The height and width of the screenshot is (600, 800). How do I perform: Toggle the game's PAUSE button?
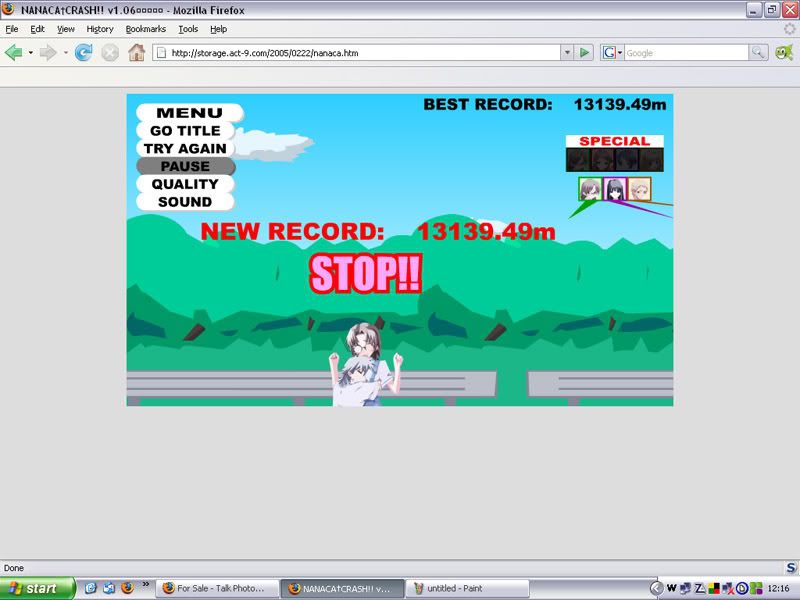(x=185, y=166)
